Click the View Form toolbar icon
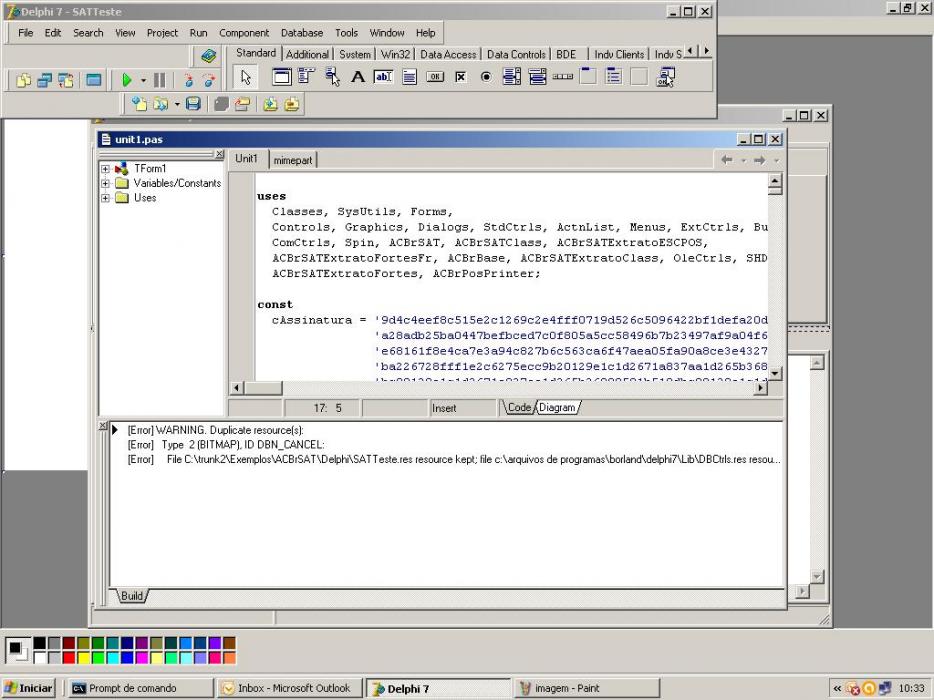Image resolution: width=934 pixels, height=700 pixels. tap(45, 80)
